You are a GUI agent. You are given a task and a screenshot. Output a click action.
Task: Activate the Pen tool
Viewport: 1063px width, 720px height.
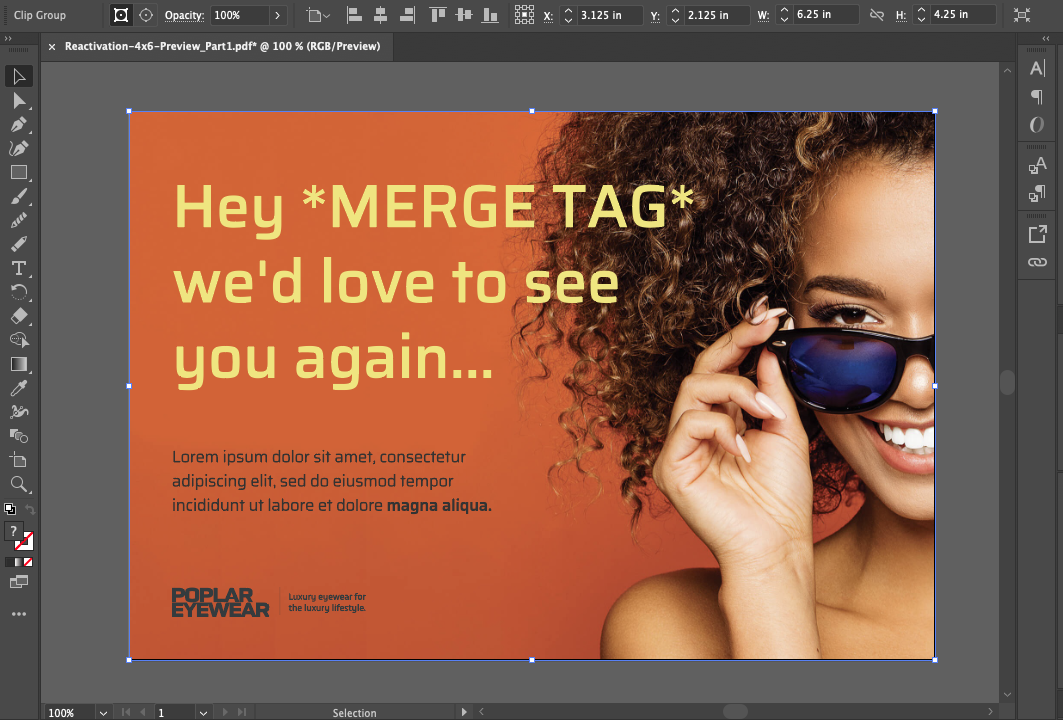(x=18, y=124)
